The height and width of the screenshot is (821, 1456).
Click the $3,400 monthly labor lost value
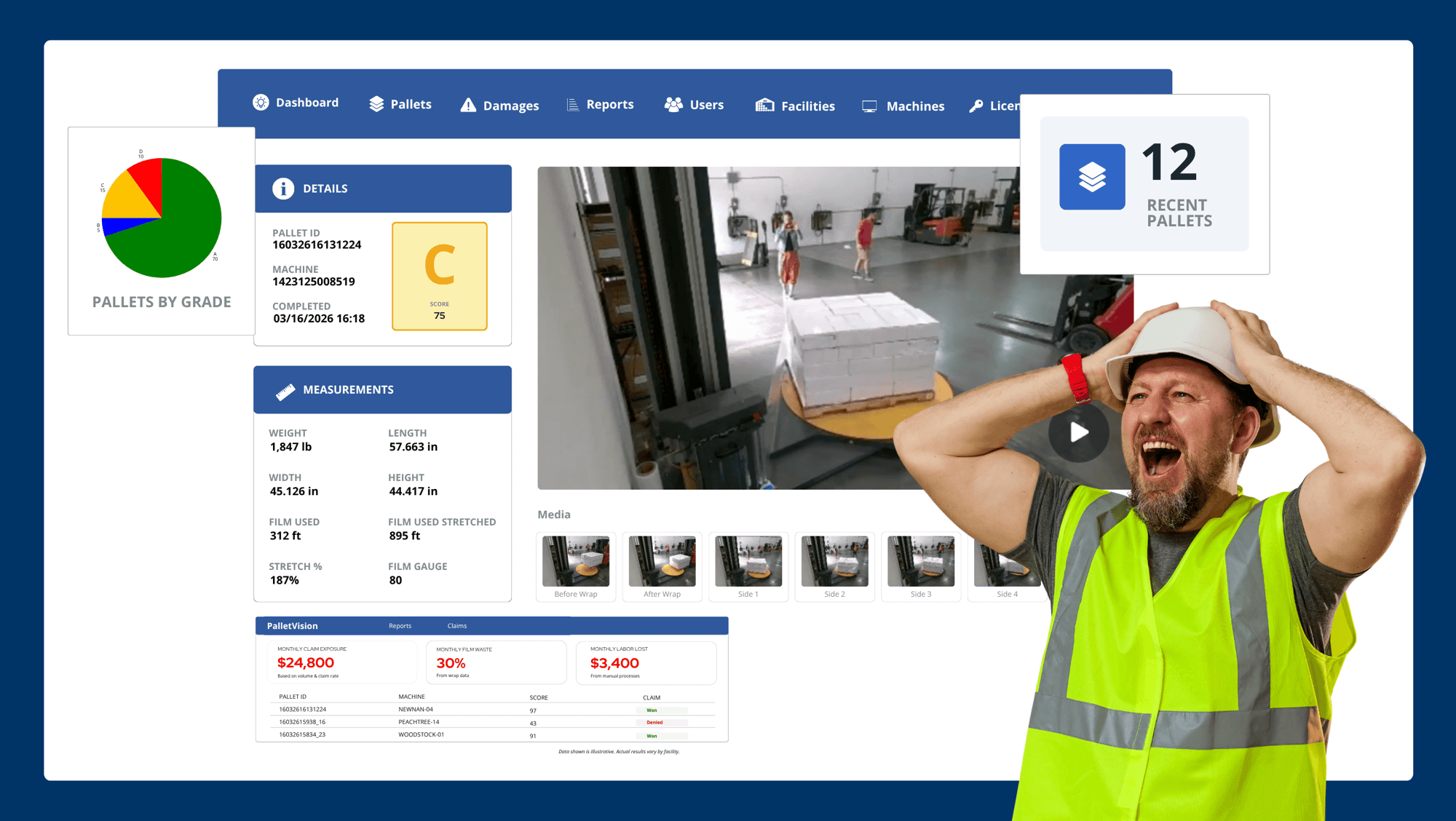tap(614, 663)
